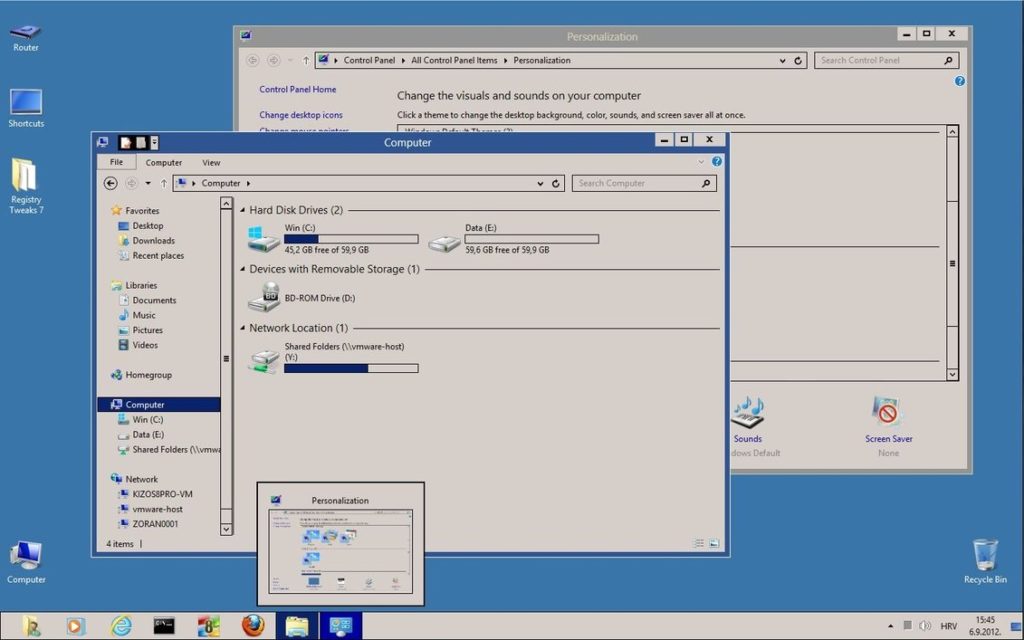The image size is (1024, 640).
Task: Launch Firefox from the taskbar
Action: pos(253,625)
